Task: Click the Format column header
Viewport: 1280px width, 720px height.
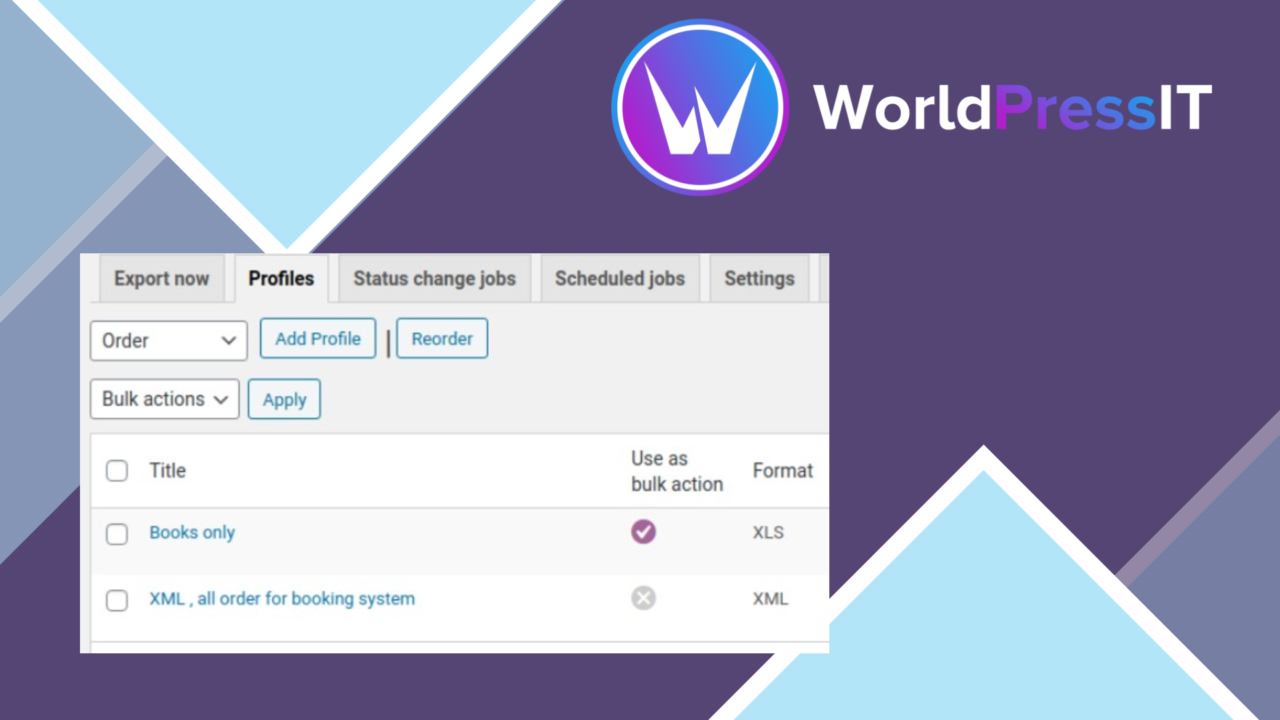Action: 783,470
